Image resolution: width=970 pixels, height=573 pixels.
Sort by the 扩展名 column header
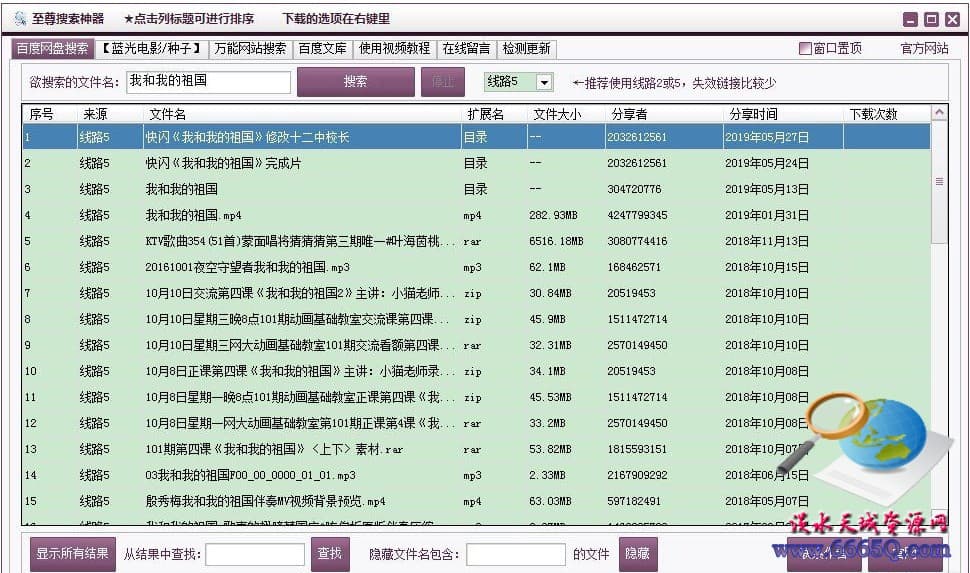[494, 114]
